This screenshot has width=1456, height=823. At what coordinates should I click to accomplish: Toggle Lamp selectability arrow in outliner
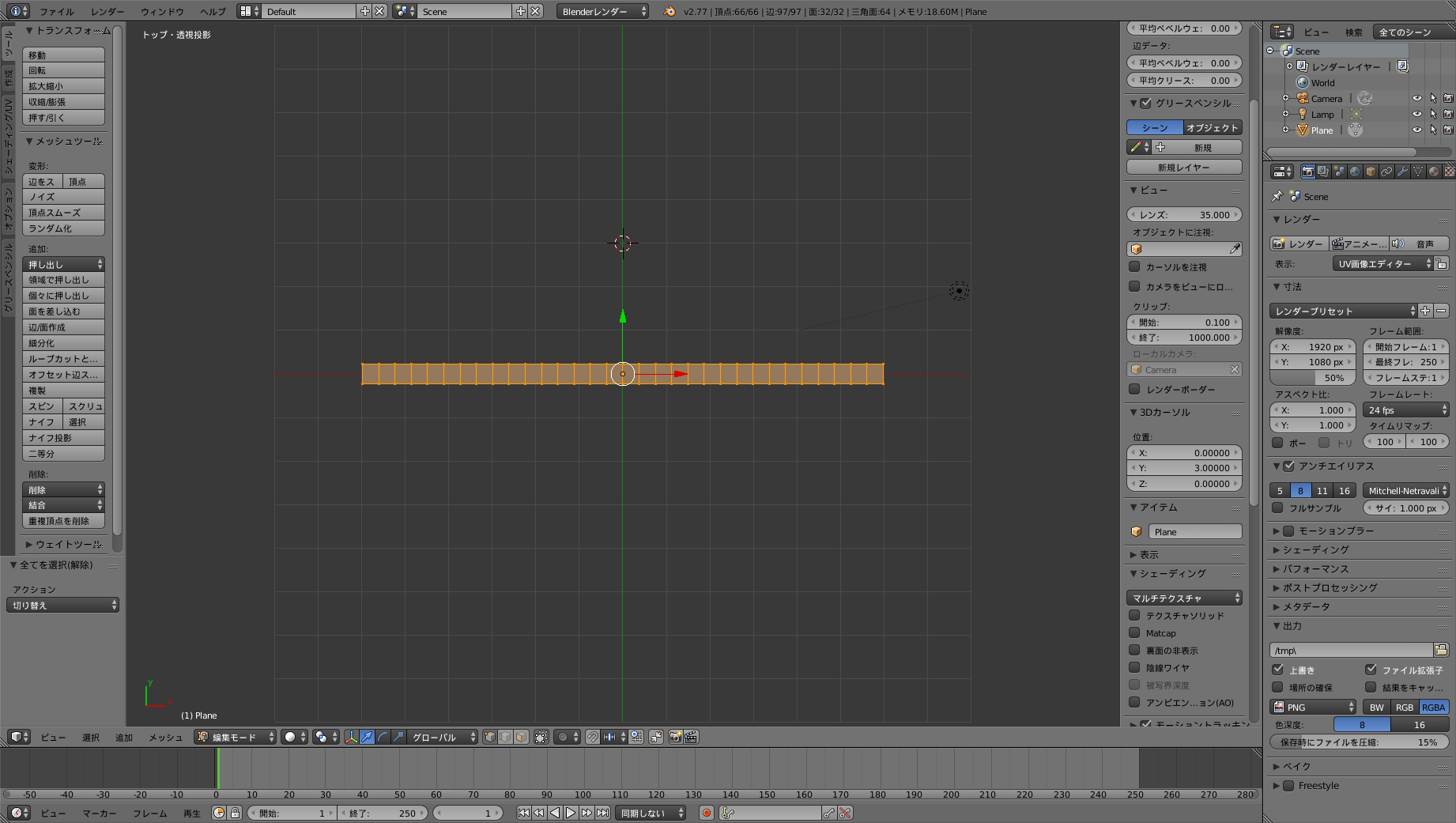[1433, 115]
